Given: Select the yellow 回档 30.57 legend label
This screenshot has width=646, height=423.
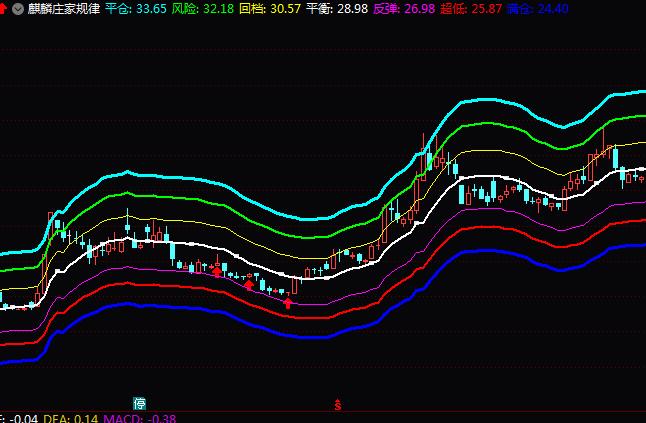Looking at the screenshot, I should (x=270, y=8).
